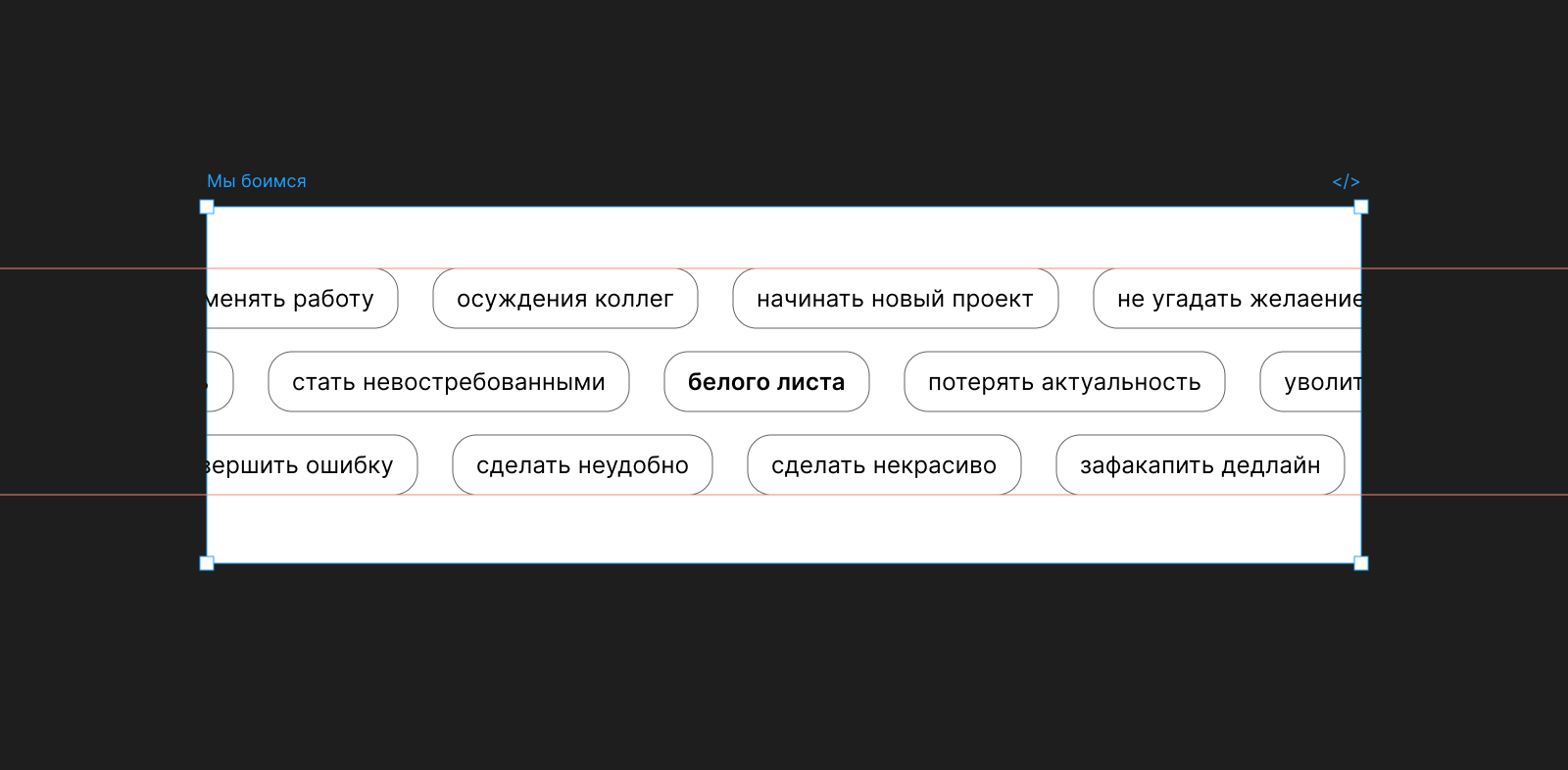Viewport: 1568px width, 770px height.
Task: Select the "сделать некрасиво" chip
Action: pyautogui.click(x=884, y=465)
